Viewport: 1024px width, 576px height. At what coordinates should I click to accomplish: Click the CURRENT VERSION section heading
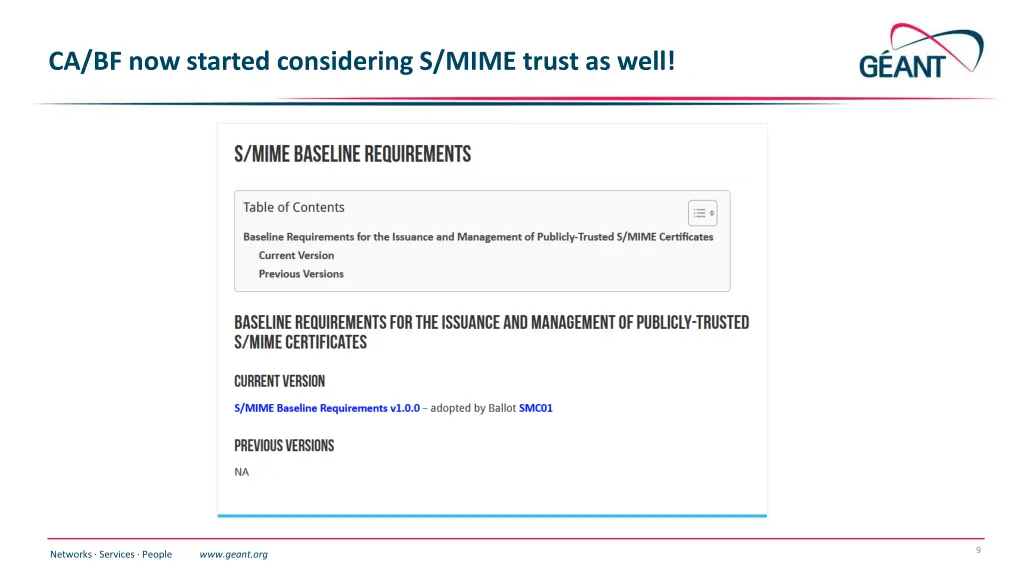(x=279, y=381)
